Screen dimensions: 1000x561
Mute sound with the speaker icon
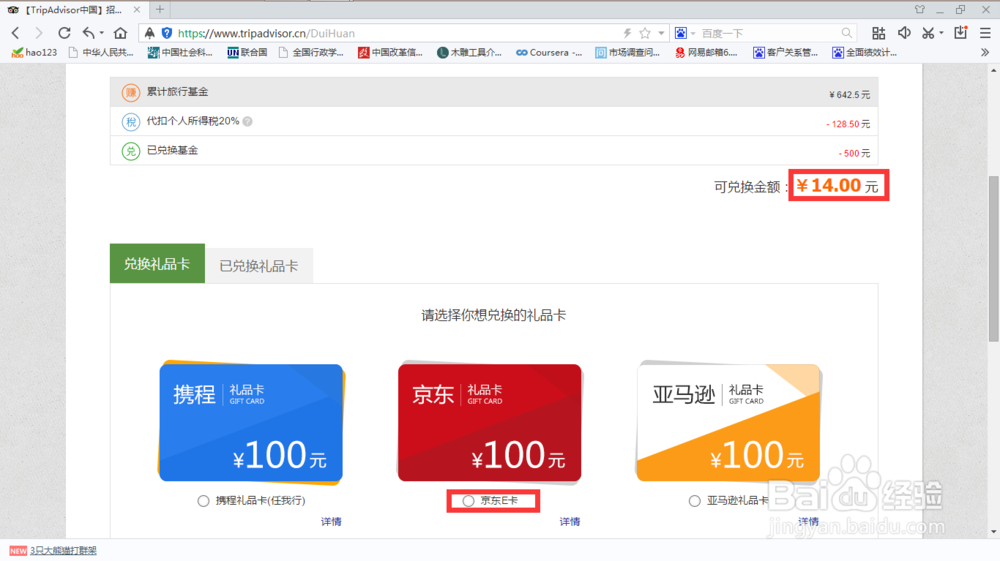(904, 33)
